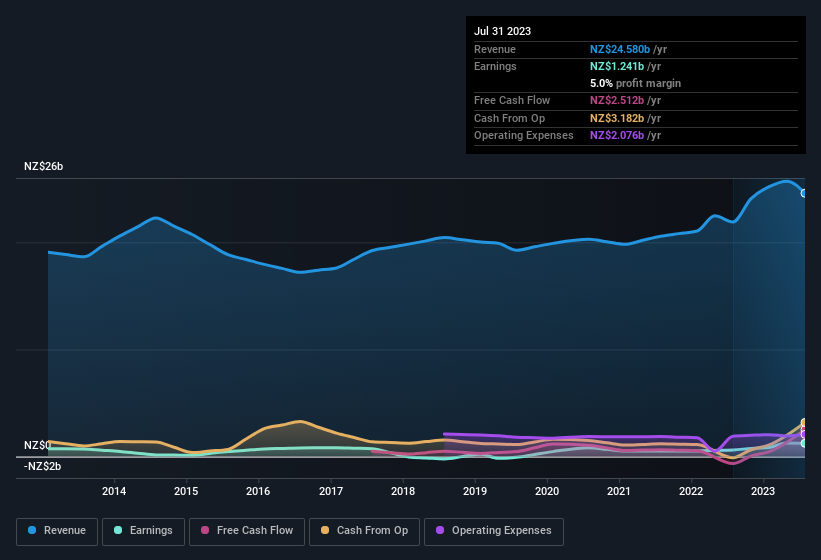This screenshot has width=821, height=560.
Task: Click the Revenue data point marker at chart end
Action: click(804, 193)
